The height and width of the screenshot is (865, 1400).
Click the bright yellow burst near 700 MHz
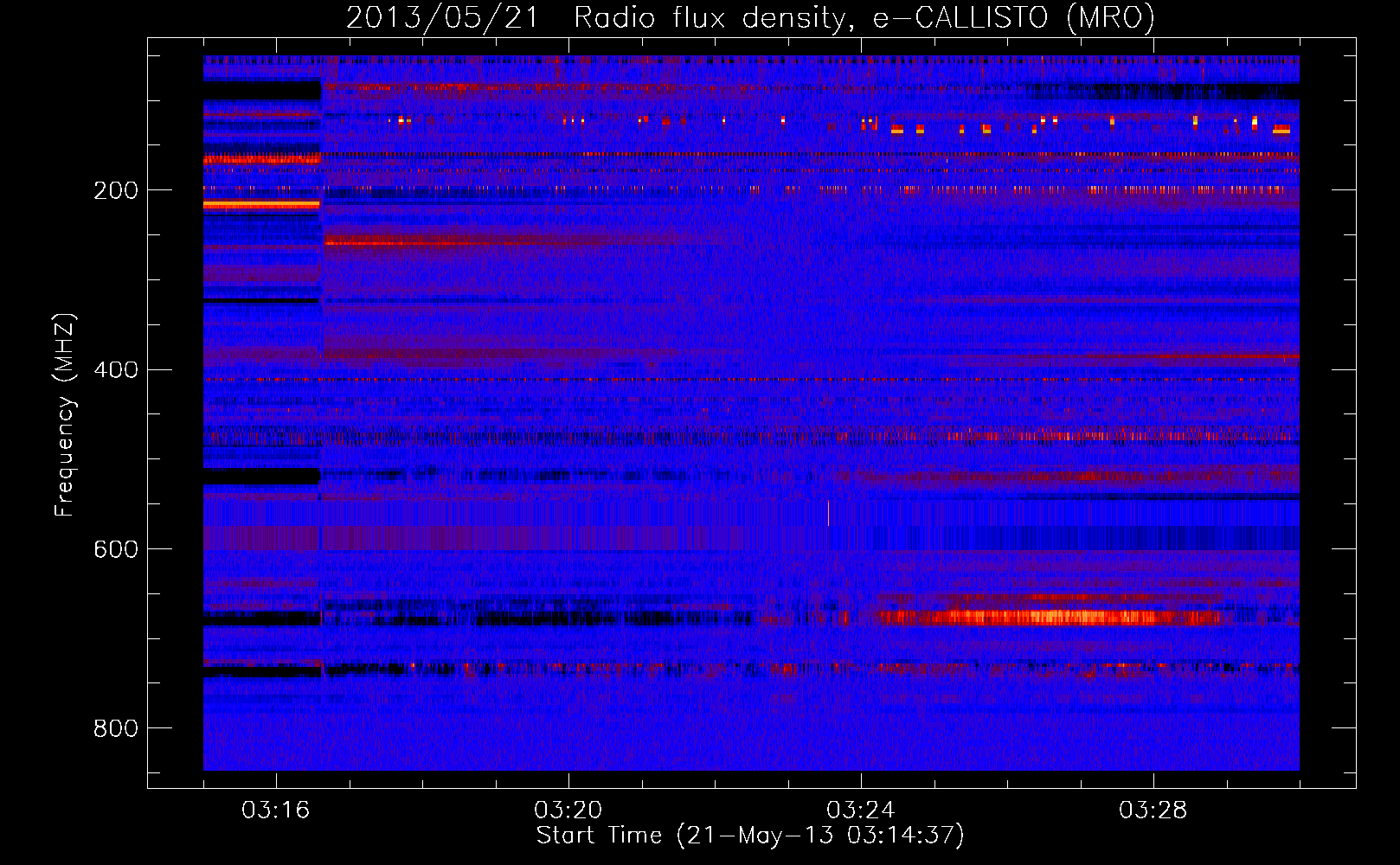[x=1051, y=618]
